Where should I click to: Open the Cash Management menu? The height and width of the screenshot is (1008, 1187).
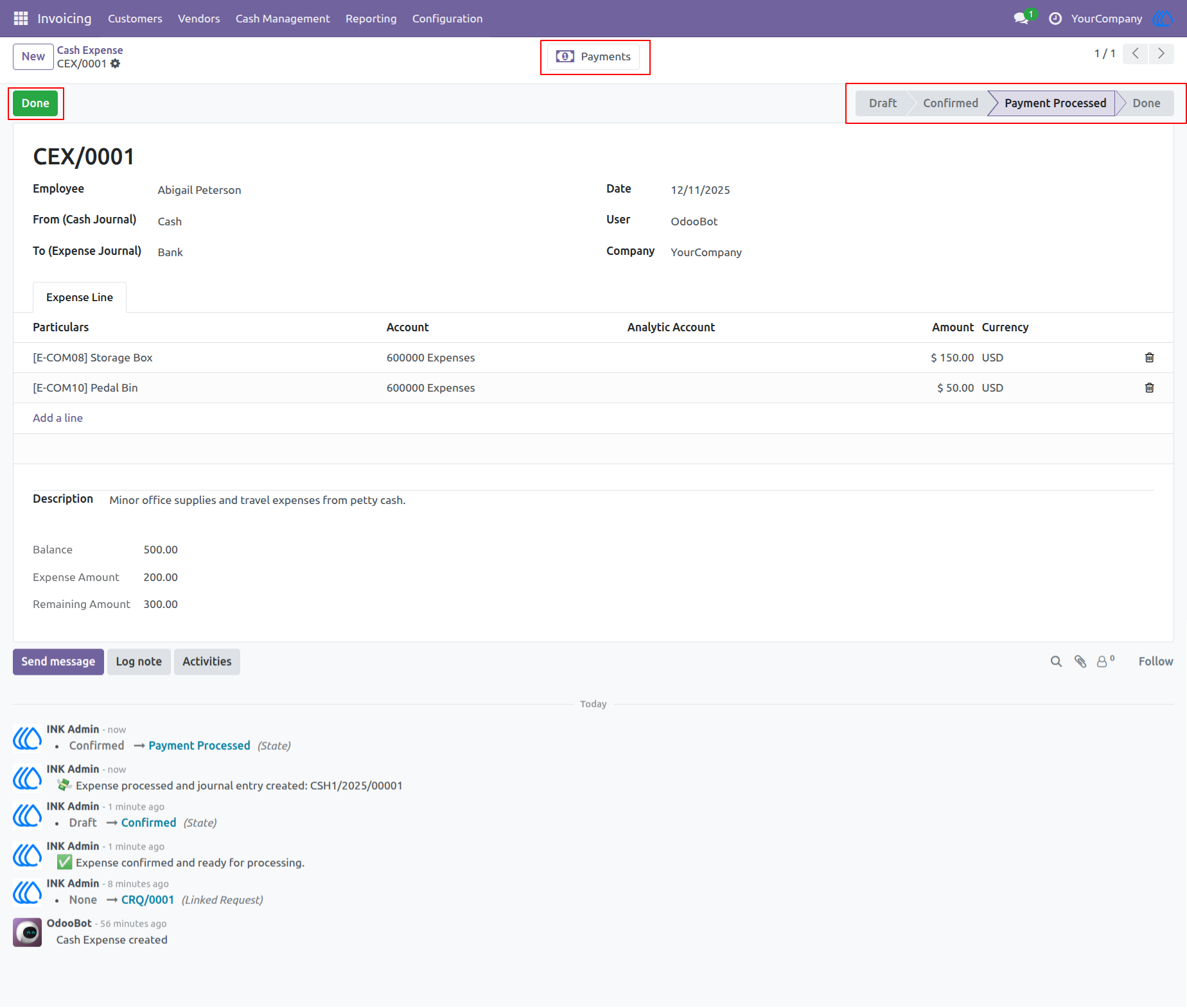[x=283, y=19]
